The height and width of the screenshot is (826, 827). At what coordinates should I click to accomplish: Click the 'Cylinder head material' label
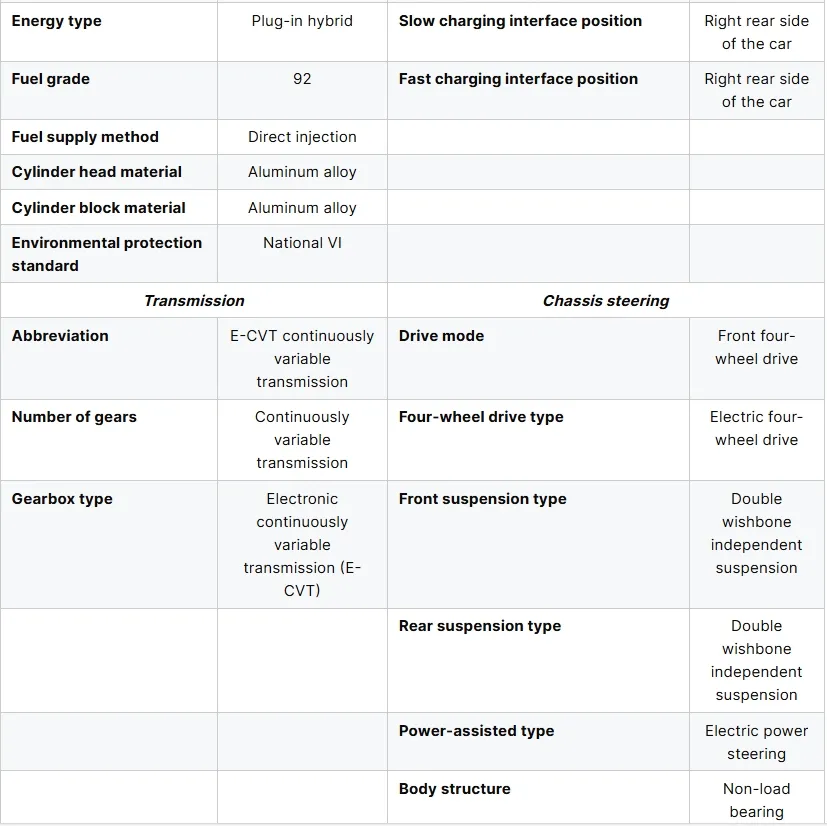(x=97, y=172)
